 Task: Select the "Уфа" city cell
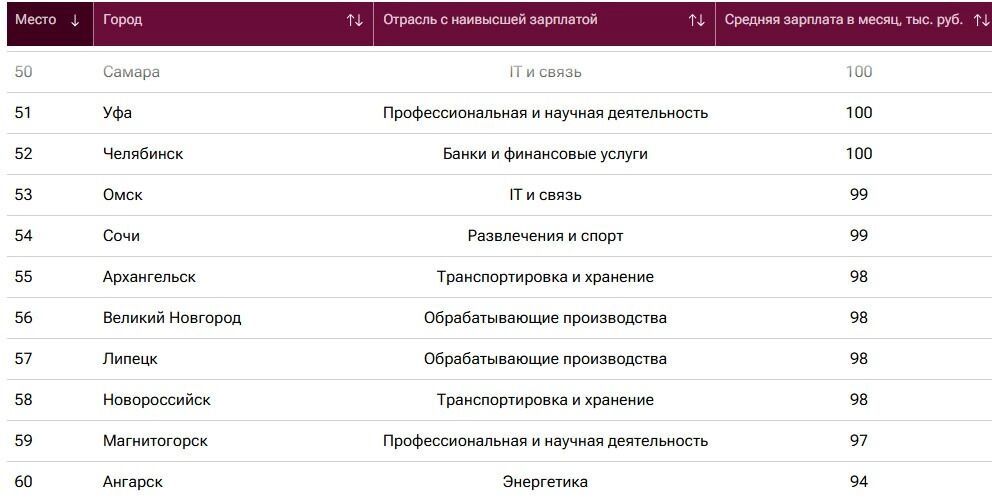pos(117,113)
